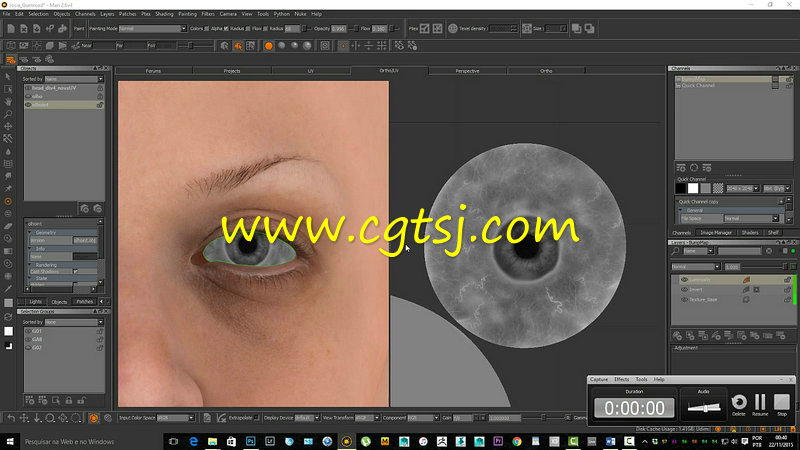800x450 pixels.
Task: Choose the Color Picker eyedropper tool
Action: click(x=8, y=289)
